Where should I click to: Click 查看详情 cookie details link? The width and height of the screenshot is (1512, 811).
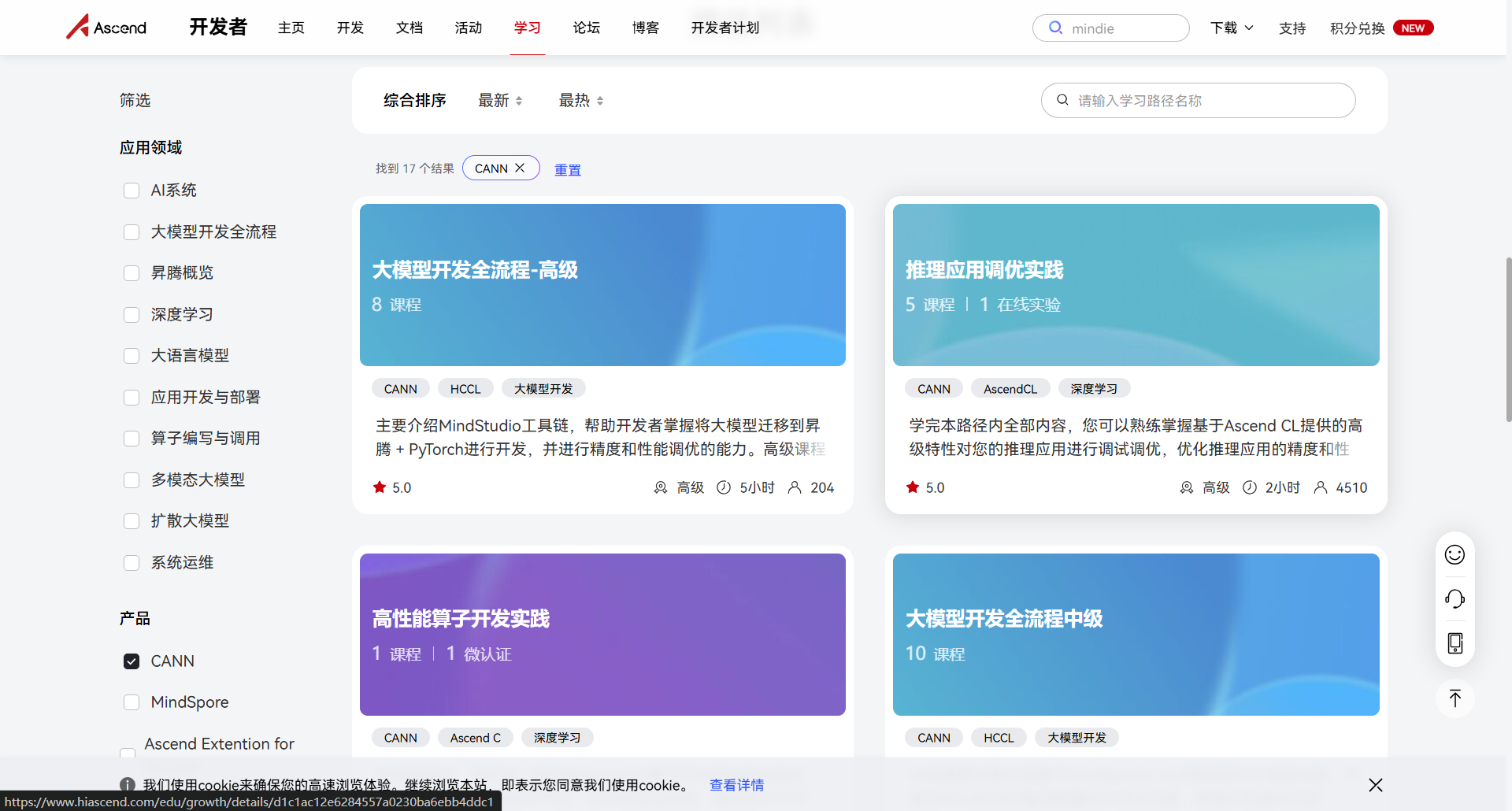point(736,785)
